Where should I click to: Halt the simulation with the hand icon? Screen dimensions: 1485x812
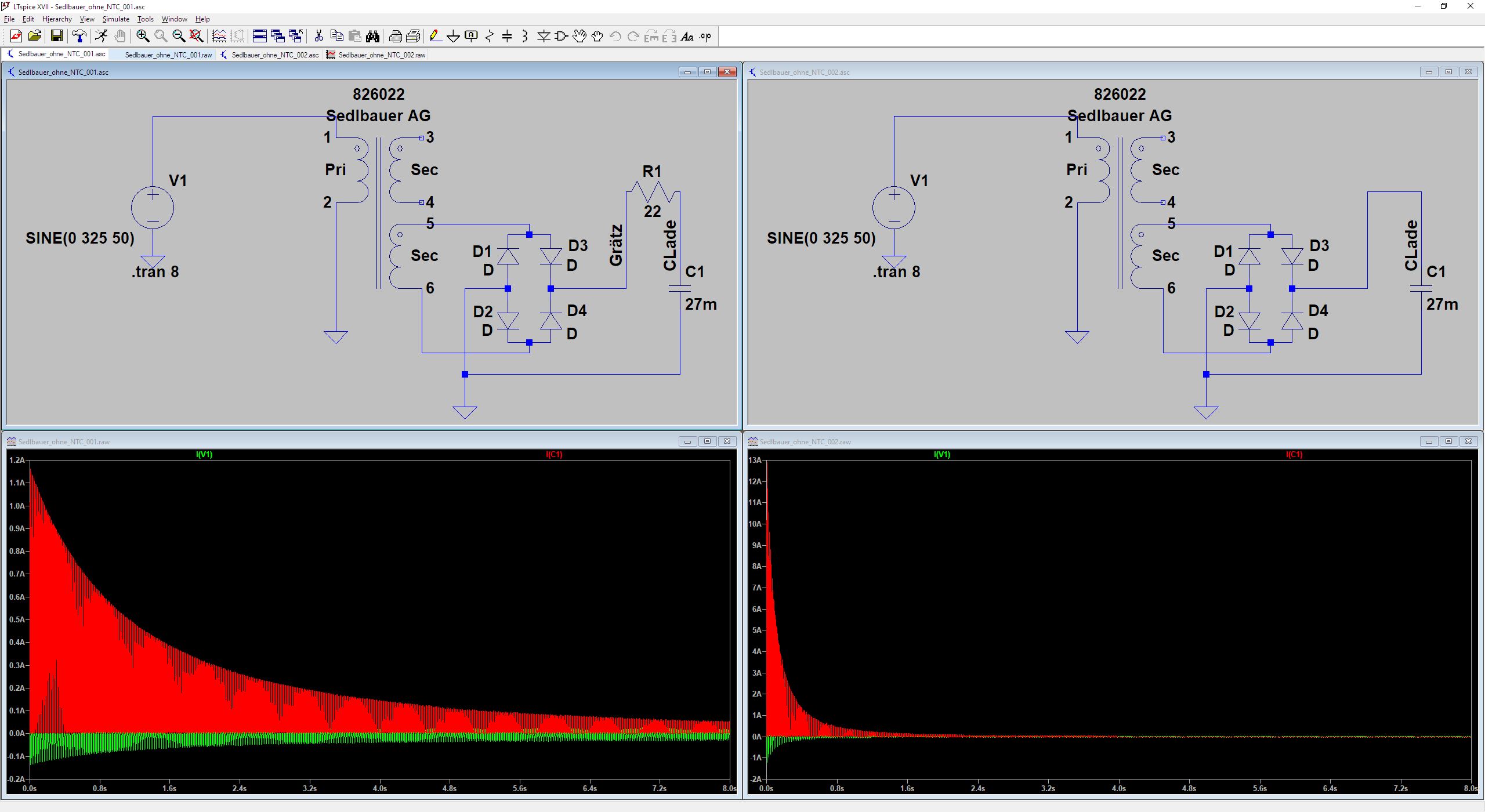[119, 37]
